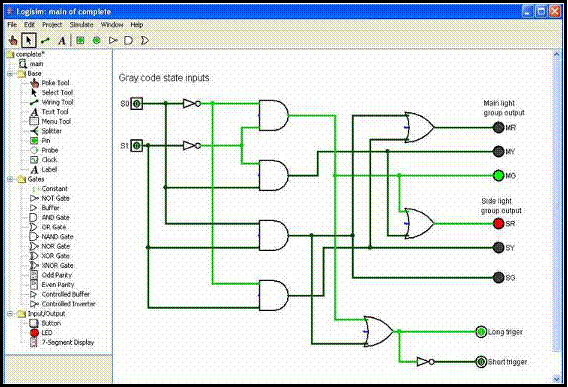Select the 'Gray code state inputs' label

click(x=164, y=78)
